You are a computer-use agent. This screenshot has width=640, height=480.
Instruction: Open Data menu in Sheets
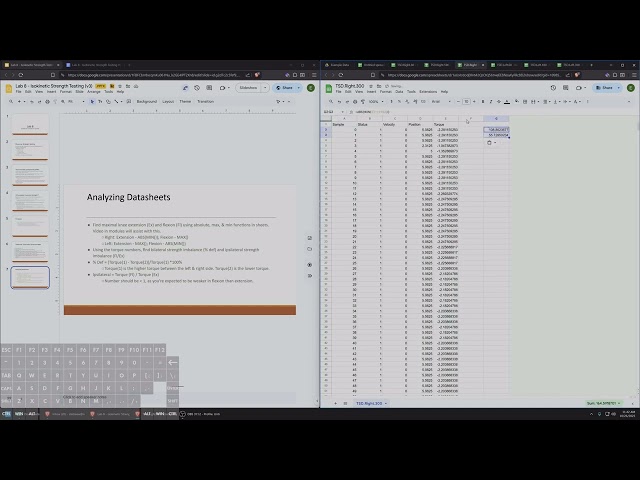399,92
